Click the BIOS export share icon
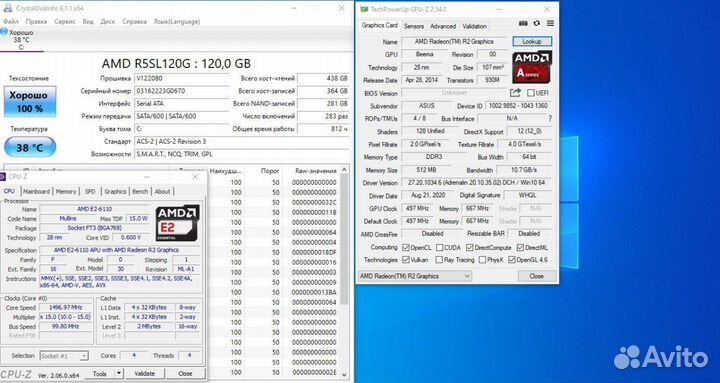Viewport: 720px width, 383px height. pyautogui.click(x=515, y=93)
